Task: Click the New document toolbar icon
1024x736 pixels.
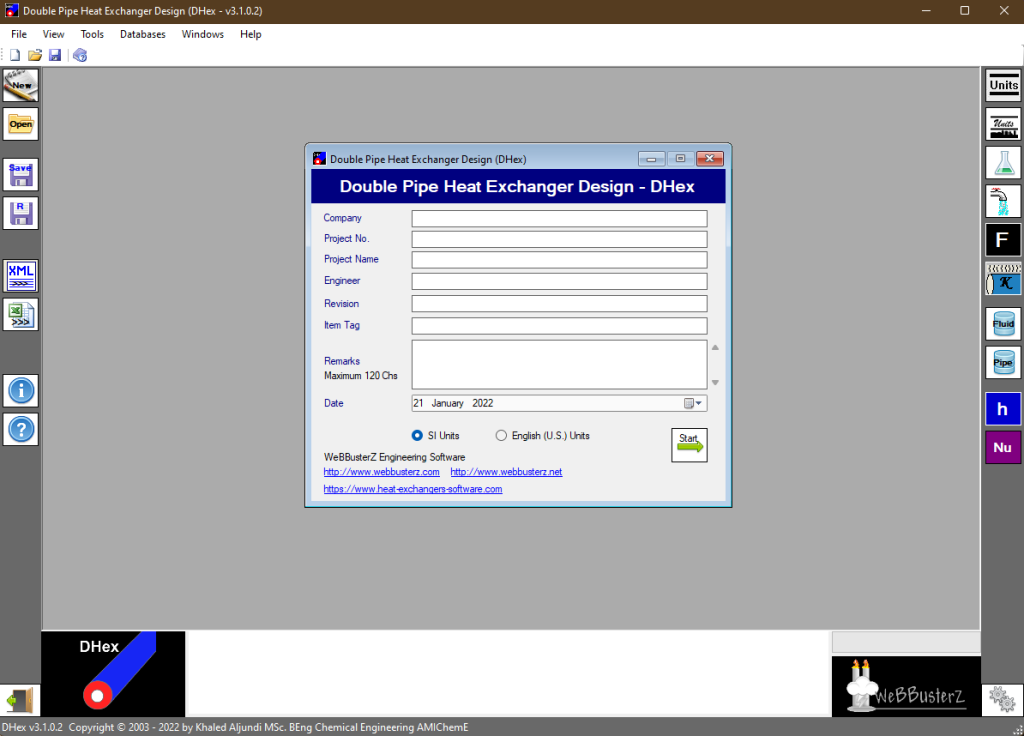Action: click(x=15, y=55)
